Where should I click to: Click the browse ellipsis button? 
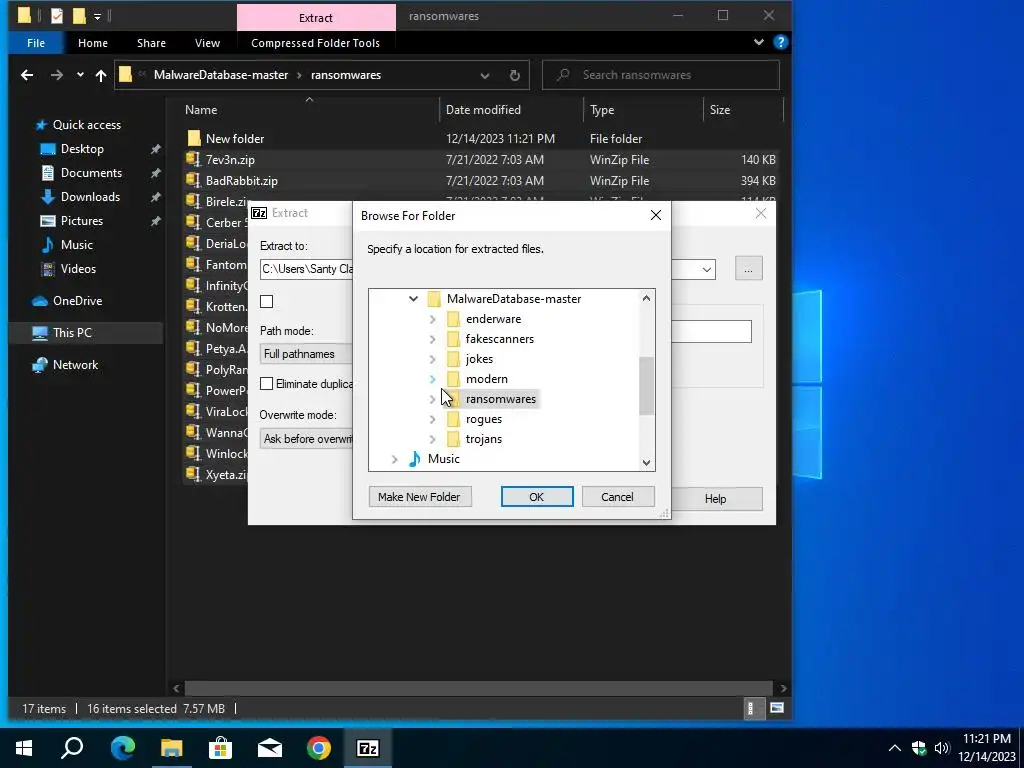(x=748, y=269)
